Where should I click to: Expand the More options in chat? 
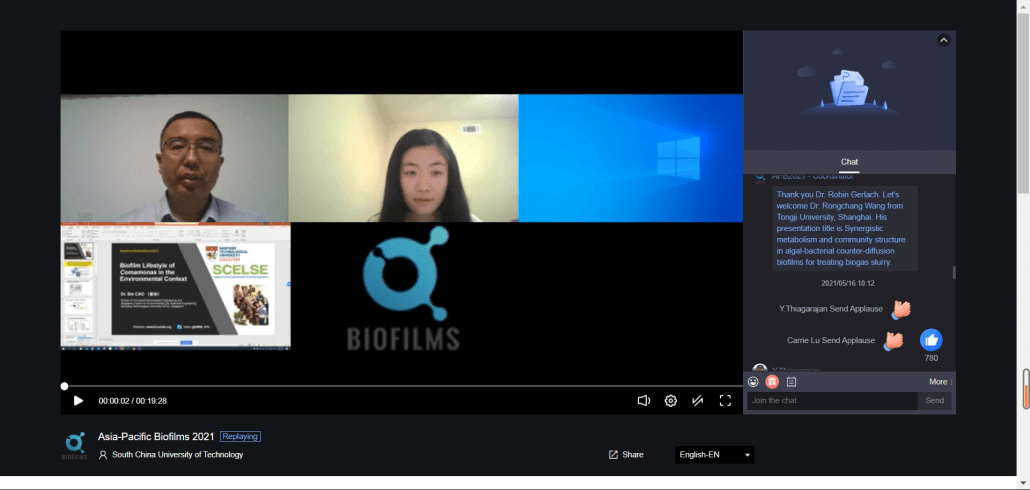click(x=940, y=382)
